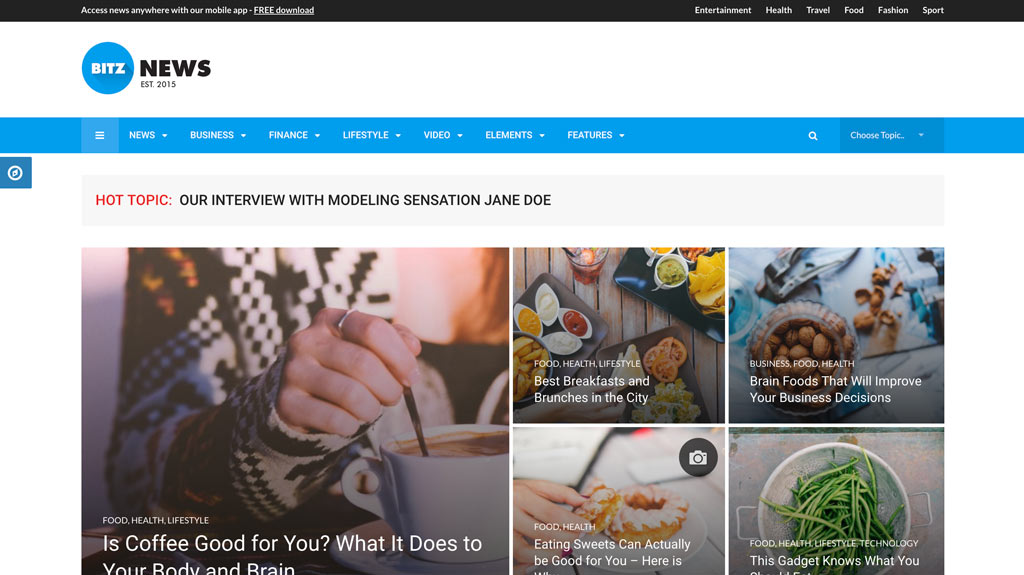Viewport: 1024px width, 575px height.
Task: Open the Elements menu
Action: (515, 135)
